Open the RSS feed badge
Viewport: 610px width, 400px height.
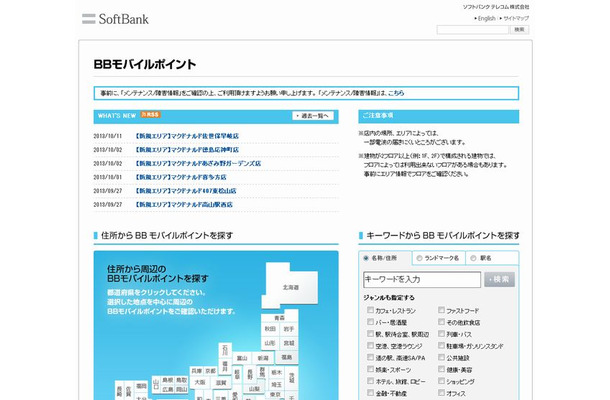(151, 115)
